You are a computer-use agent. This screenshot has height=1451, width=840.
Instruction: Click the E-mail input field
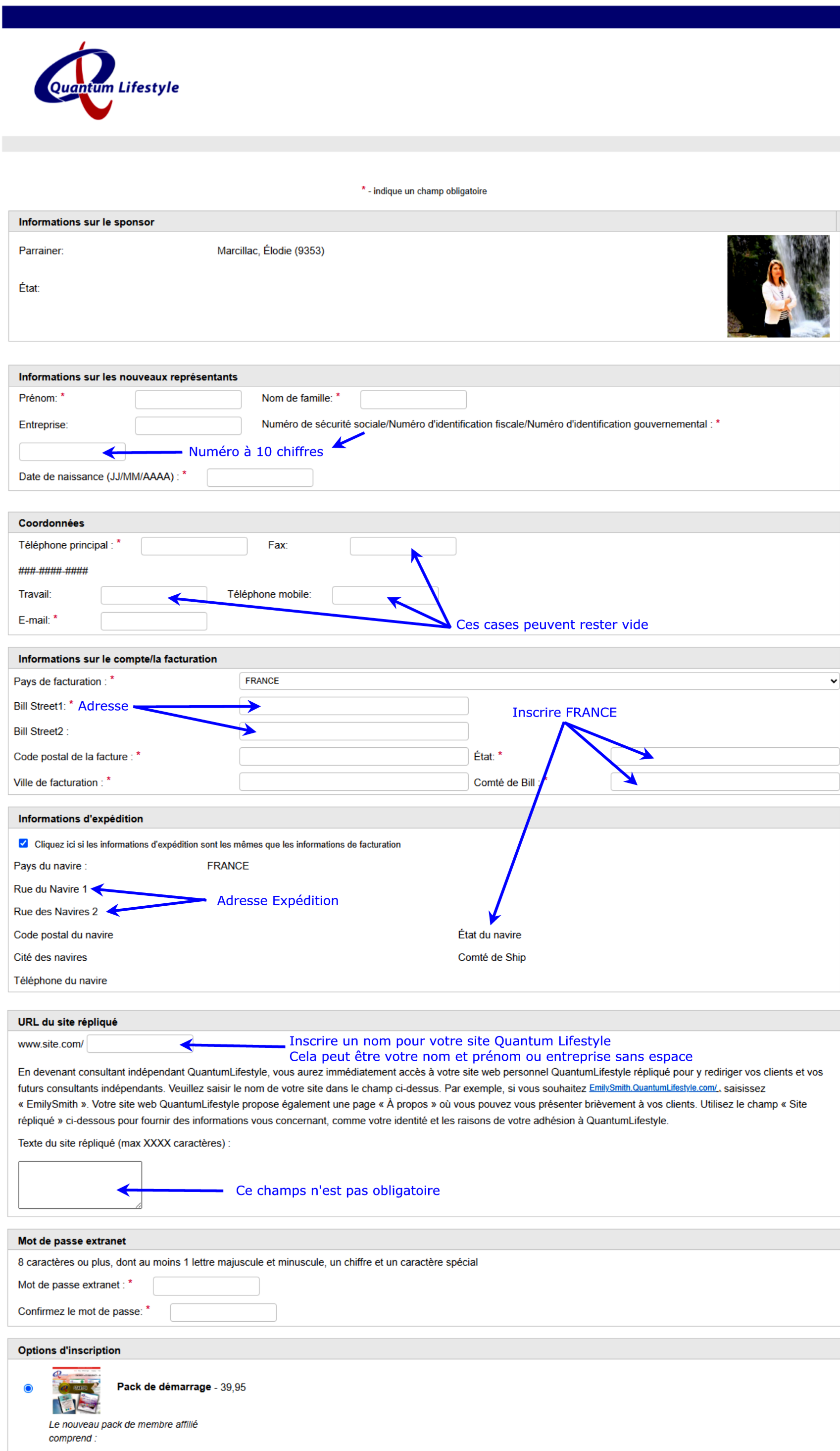point(153,621)
